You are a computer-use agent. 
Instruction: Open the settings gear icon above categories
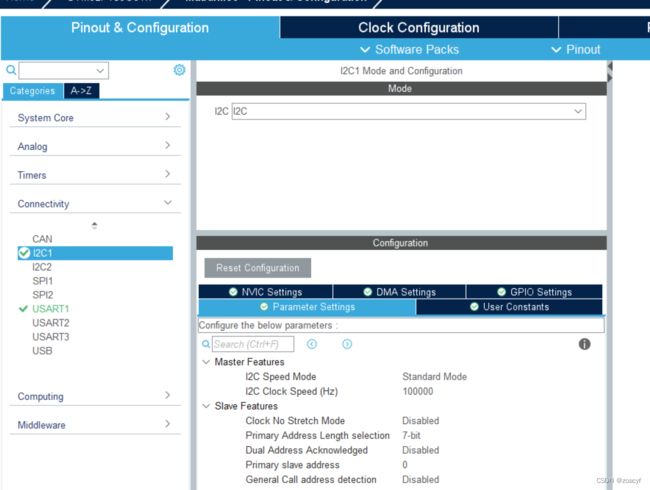pyautogui.click(x=179, y=70)
